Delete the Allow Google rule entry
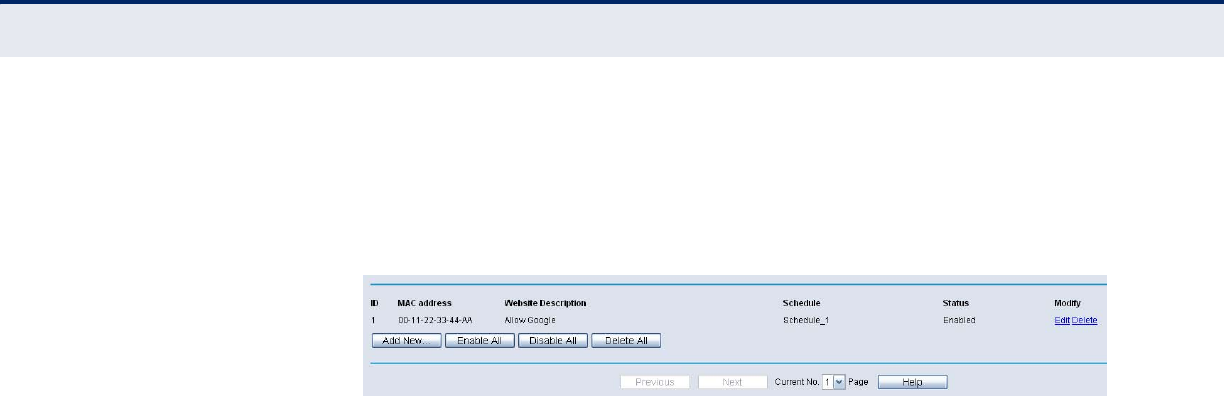 [x=1085, y=320]
